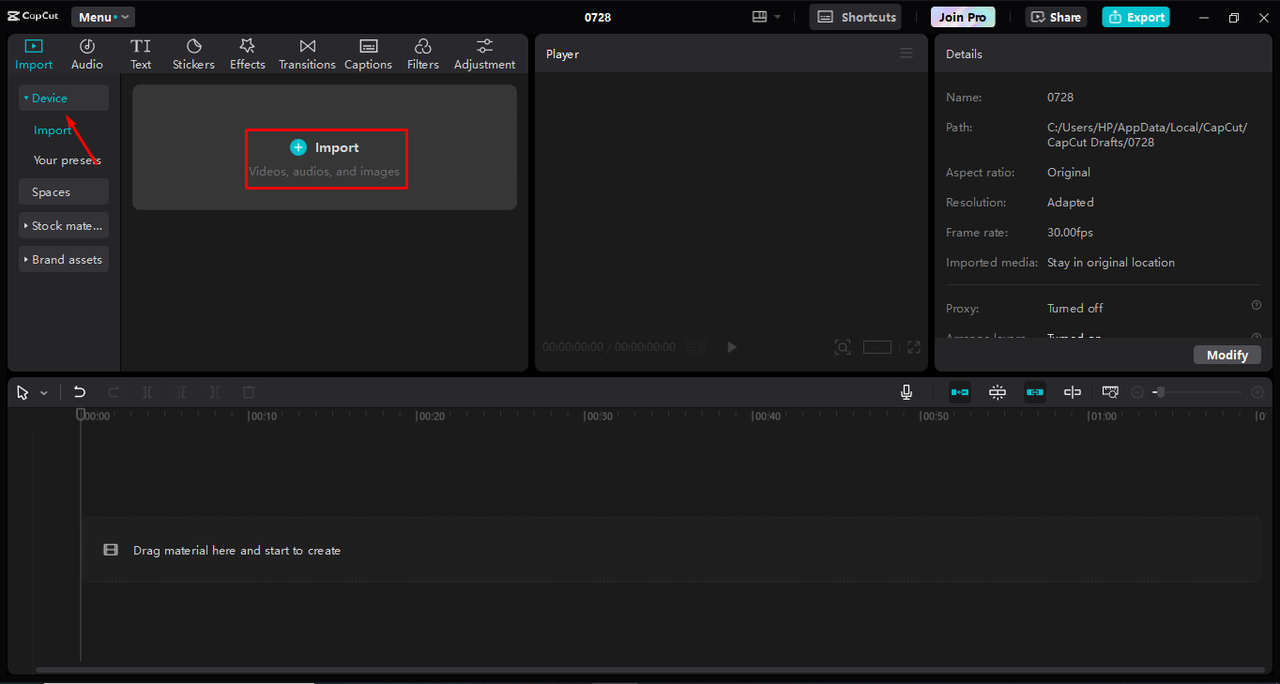This screenshot has width=1280, height=684.
Task: Click the timeline zoom in icon
Action: pos(1258,393)
